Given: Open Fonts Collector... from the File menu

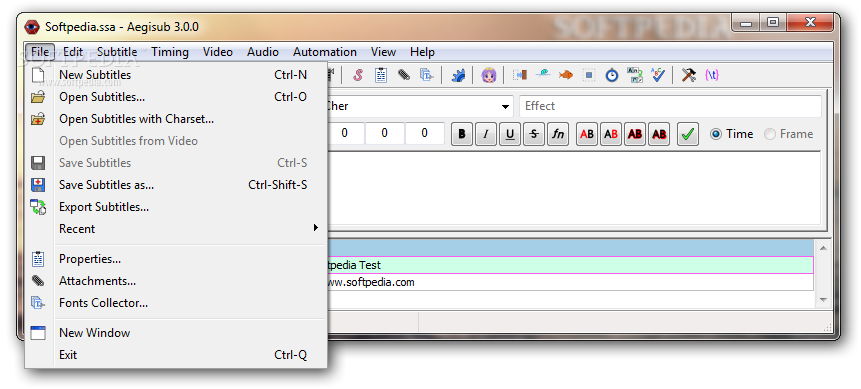Looking at the screenshot, I should pyautogui.click(x=176, y=303).
